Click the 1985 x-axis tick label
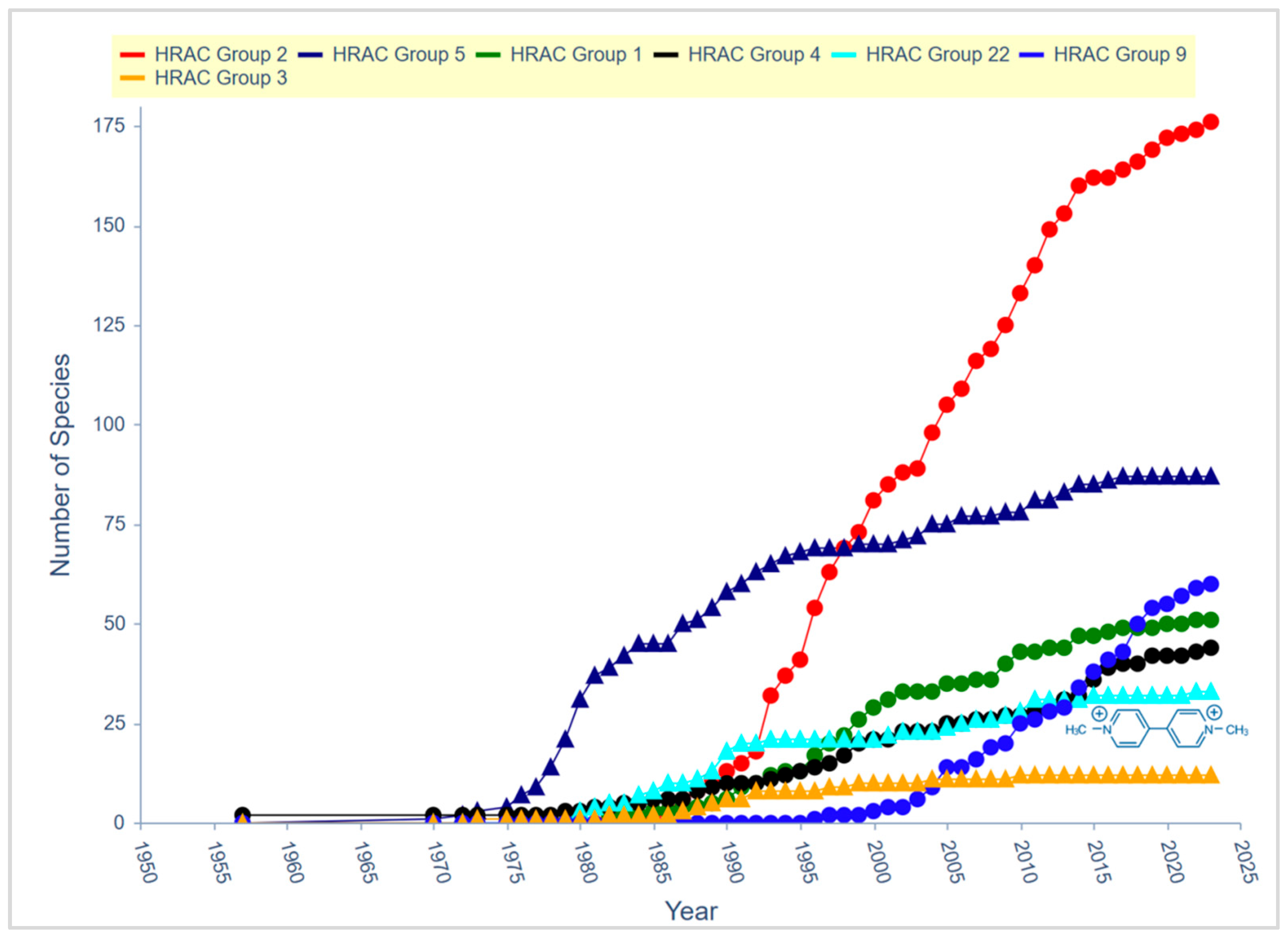 point(659,862)
